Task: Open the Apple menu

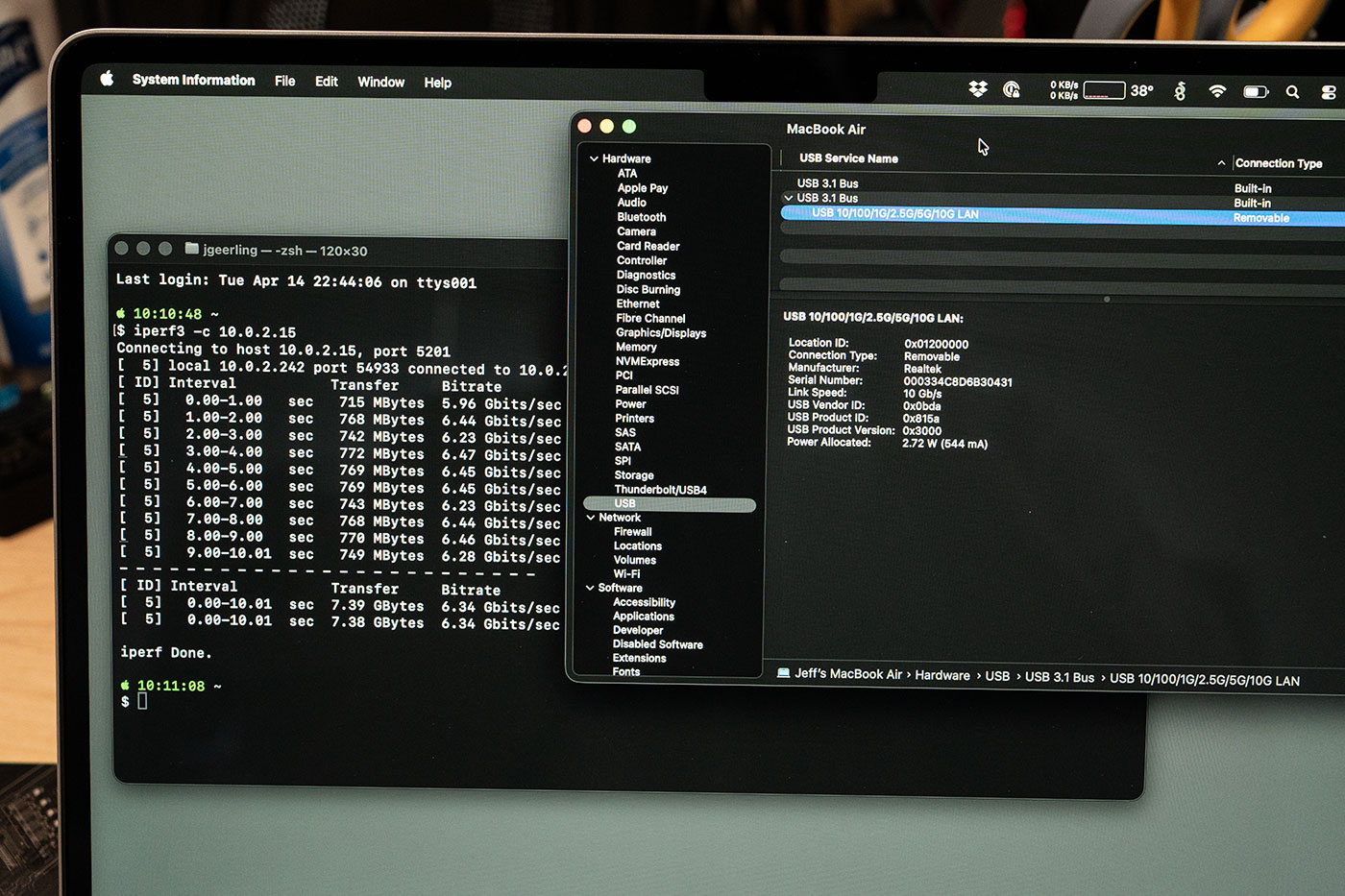Action: [x=107, y=79]
